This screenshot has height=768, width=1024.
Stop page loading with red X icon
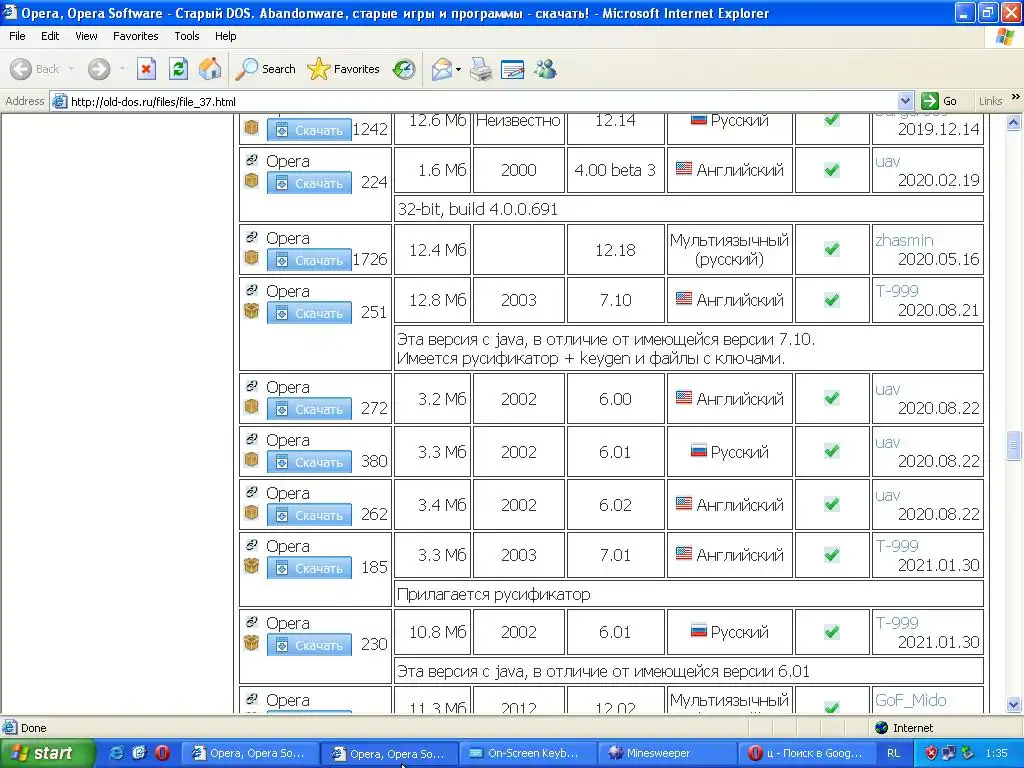146,69
